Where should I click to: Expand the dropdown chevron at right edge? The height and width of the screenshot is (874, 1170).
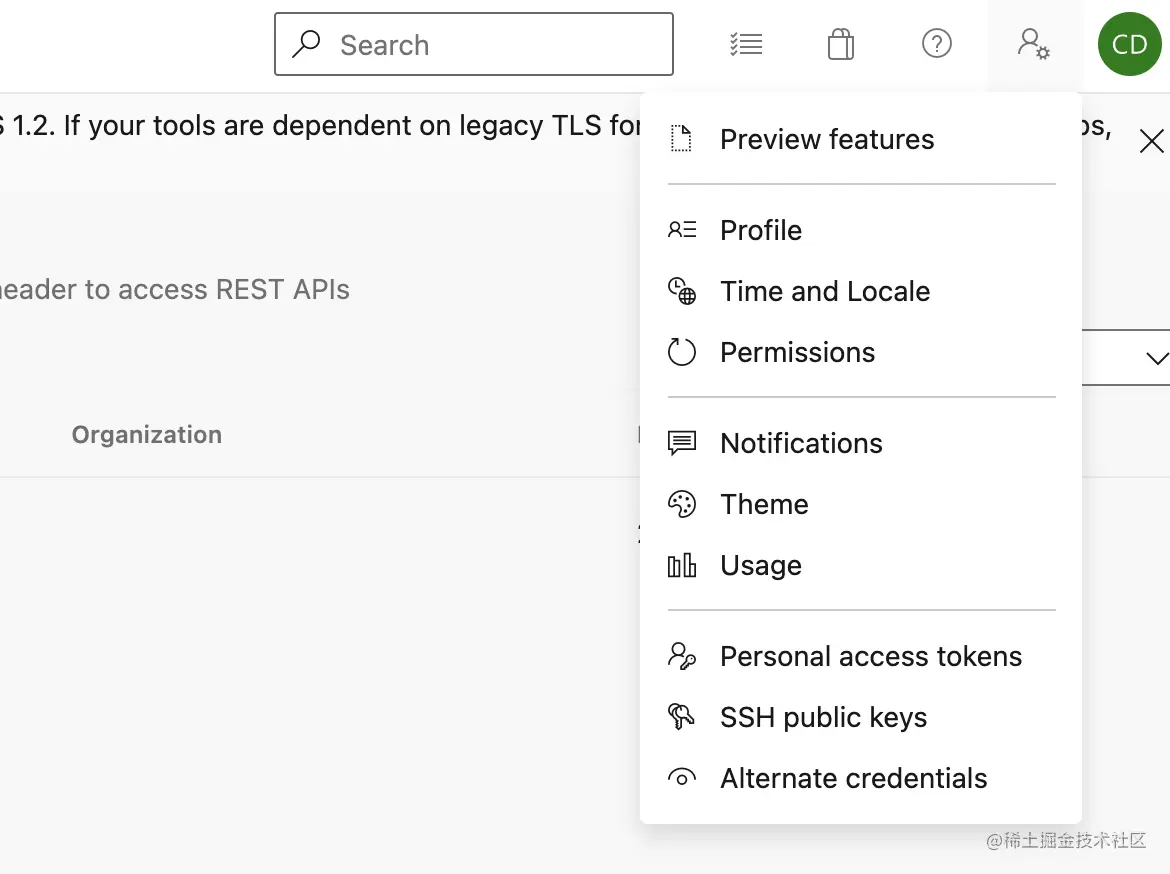tap(1157, 358)
